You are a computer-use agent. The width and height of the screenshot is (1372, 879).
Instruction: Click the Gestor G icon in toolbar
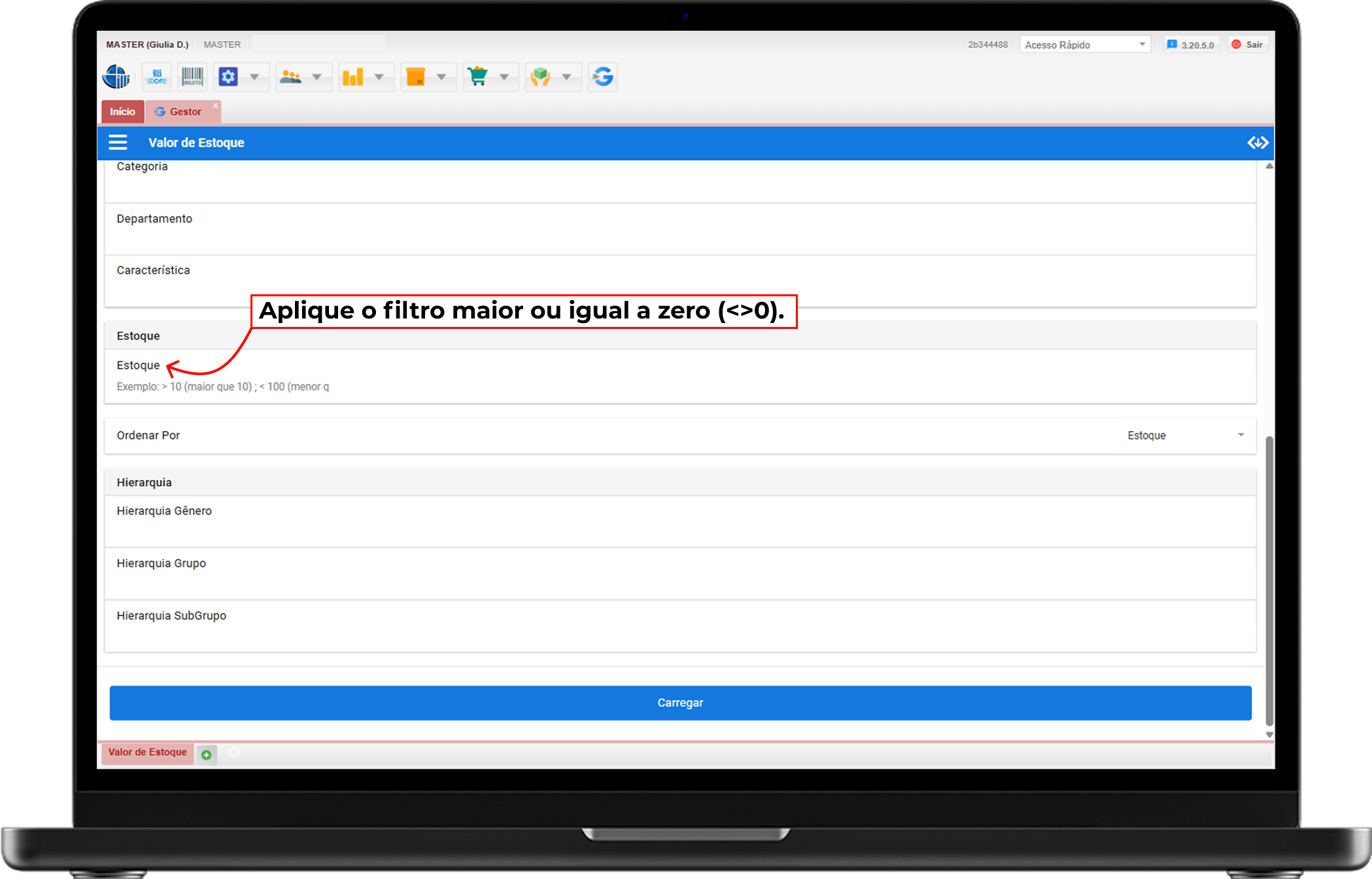pos(603,77)
